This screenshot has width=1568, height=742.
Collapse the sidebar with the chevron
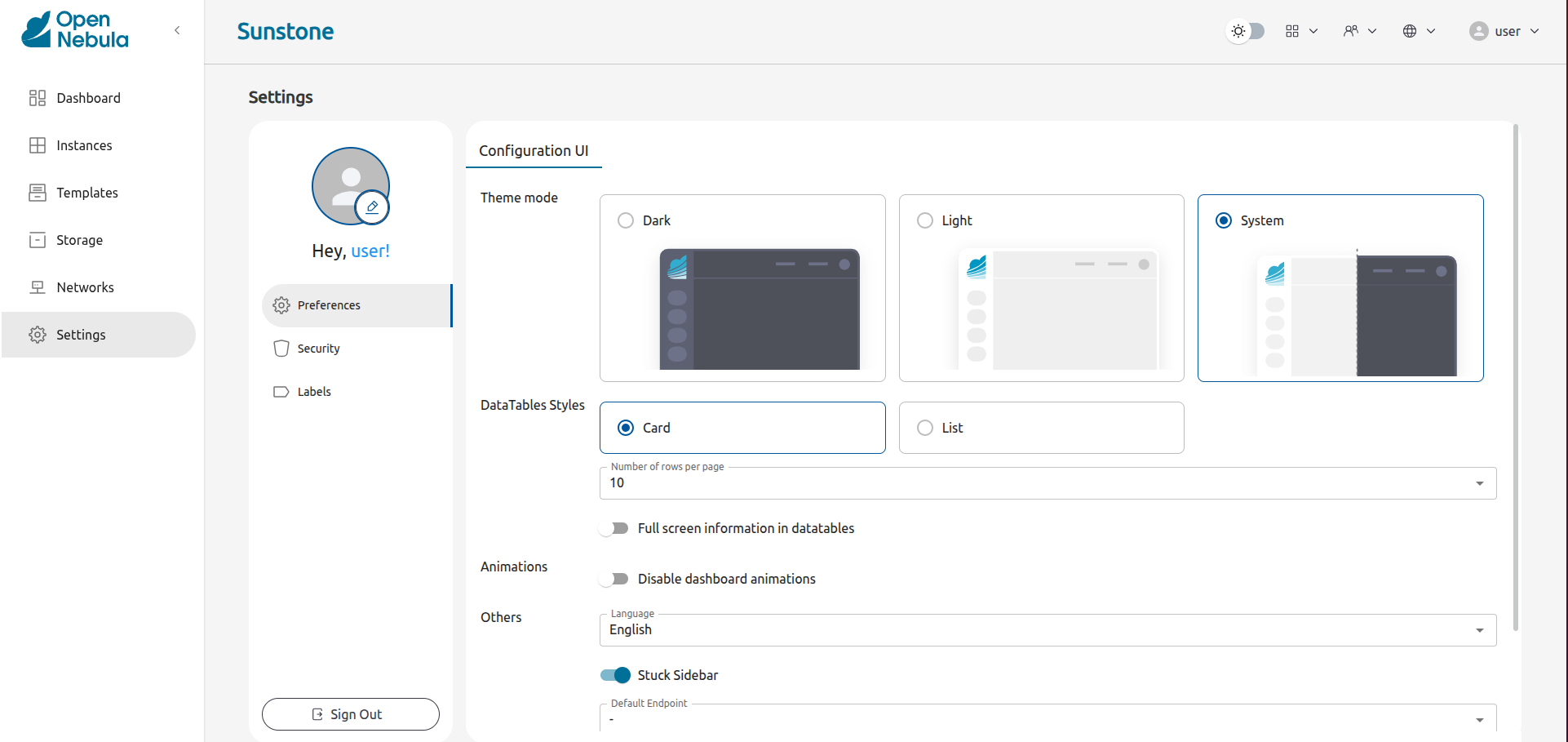point(177,29)
